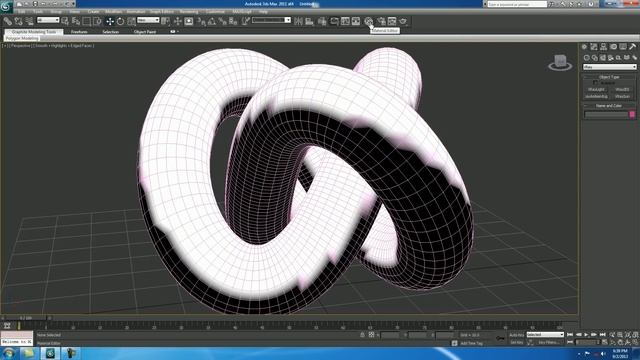Open the viewport [+] menu

pyautogui.click(x=4, y=46)
